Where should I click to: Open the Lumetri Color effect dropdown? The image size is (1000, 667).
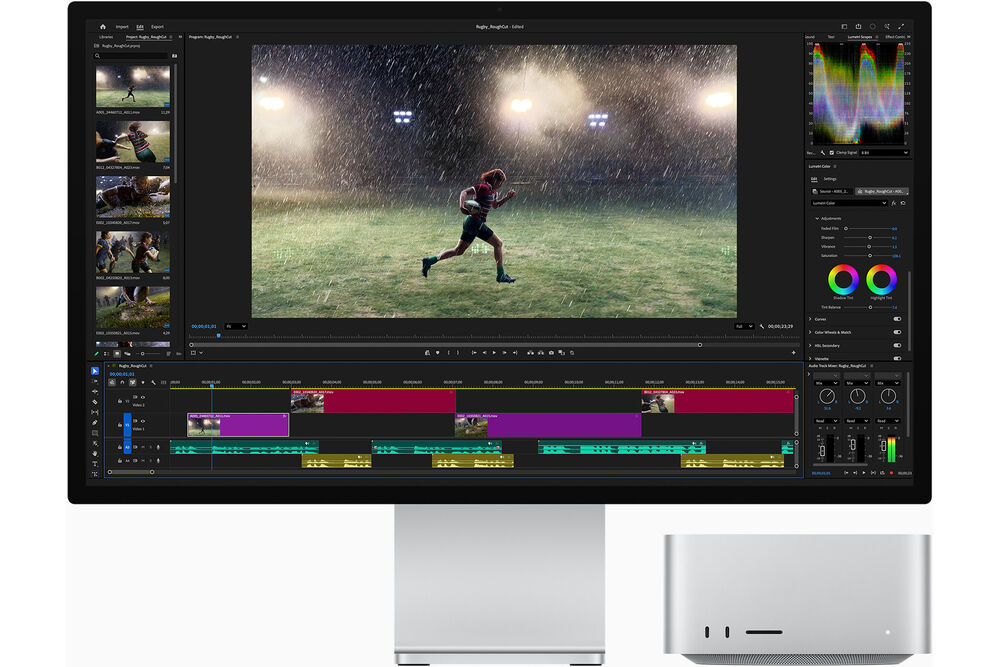click(849, 203)
